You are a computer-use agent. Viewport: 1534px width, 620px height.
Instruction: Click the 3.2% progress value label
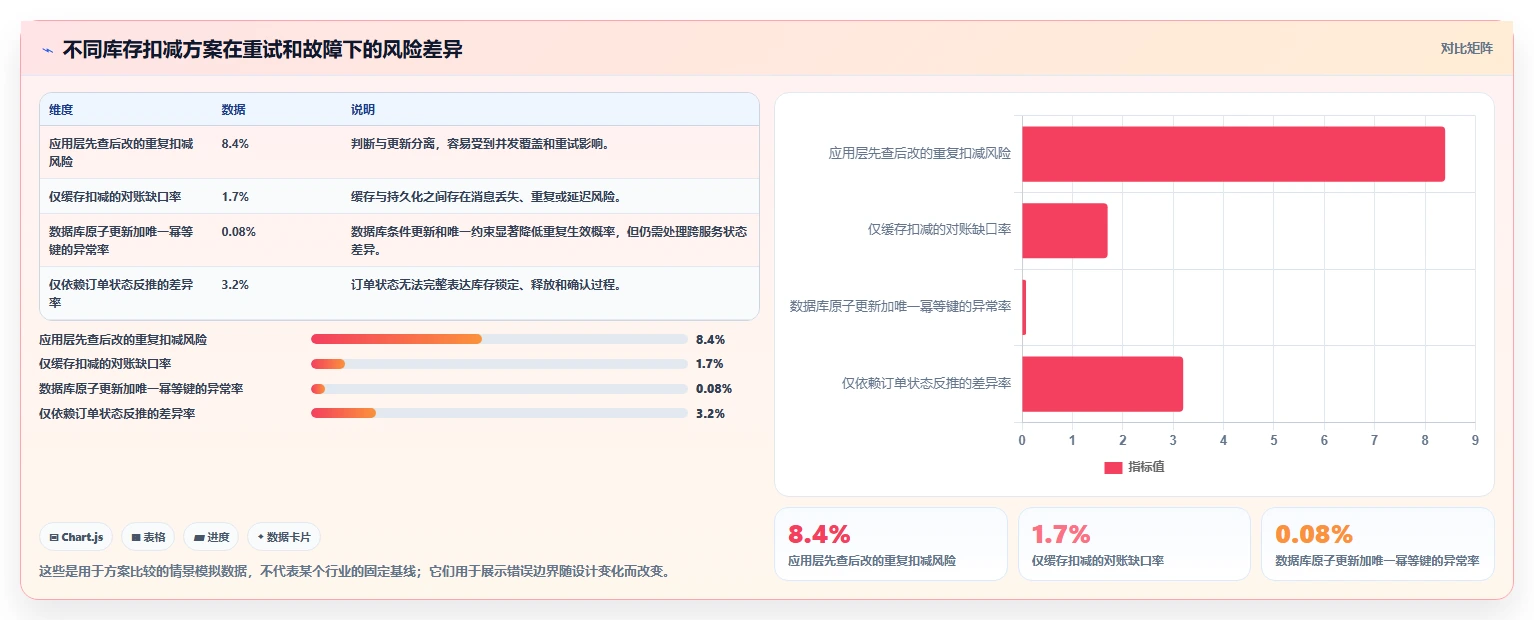(x=710, y=413)
